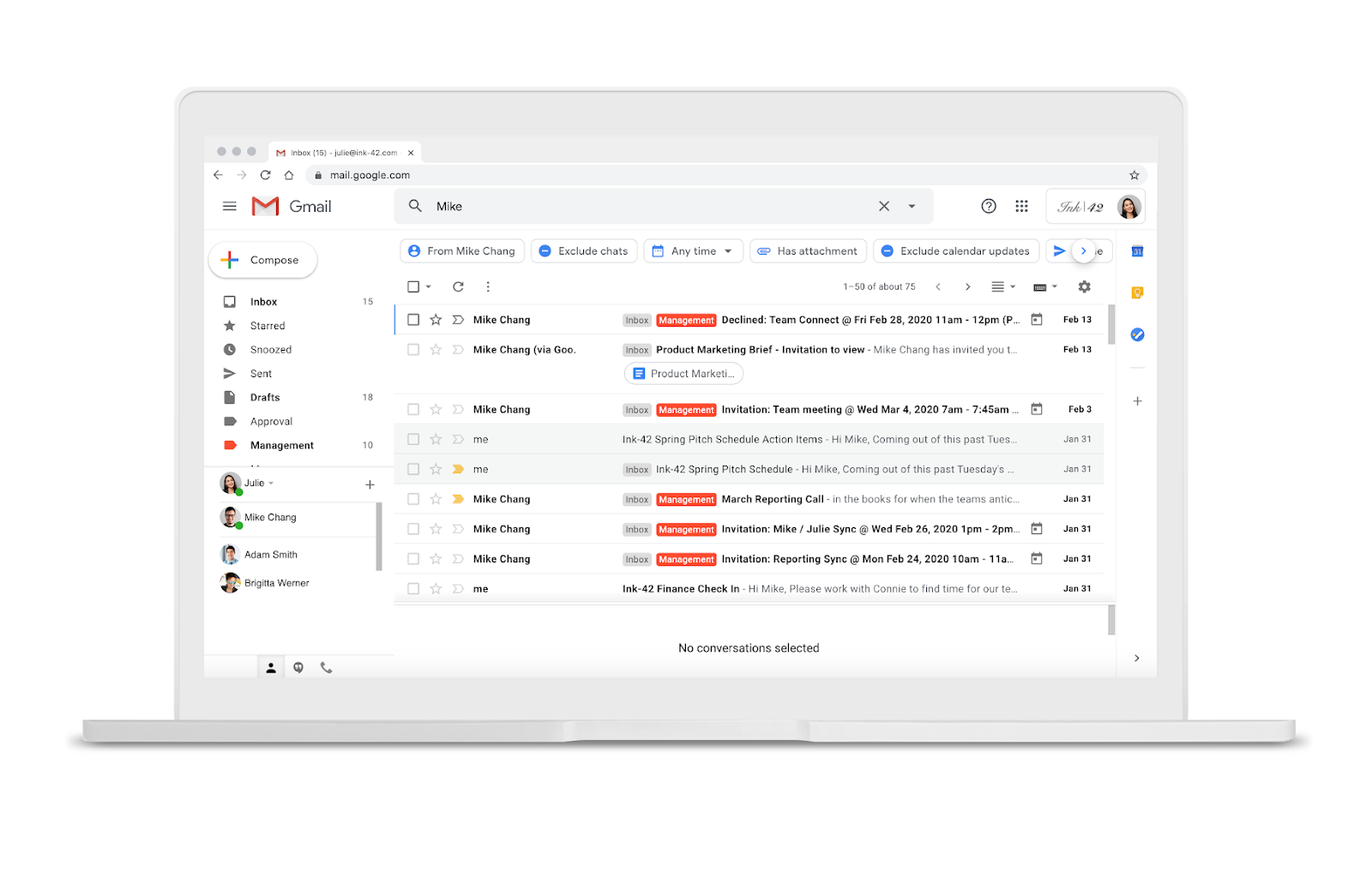
Task: Open the Product Marketi... document chip
Action: [x=684, y=374]
